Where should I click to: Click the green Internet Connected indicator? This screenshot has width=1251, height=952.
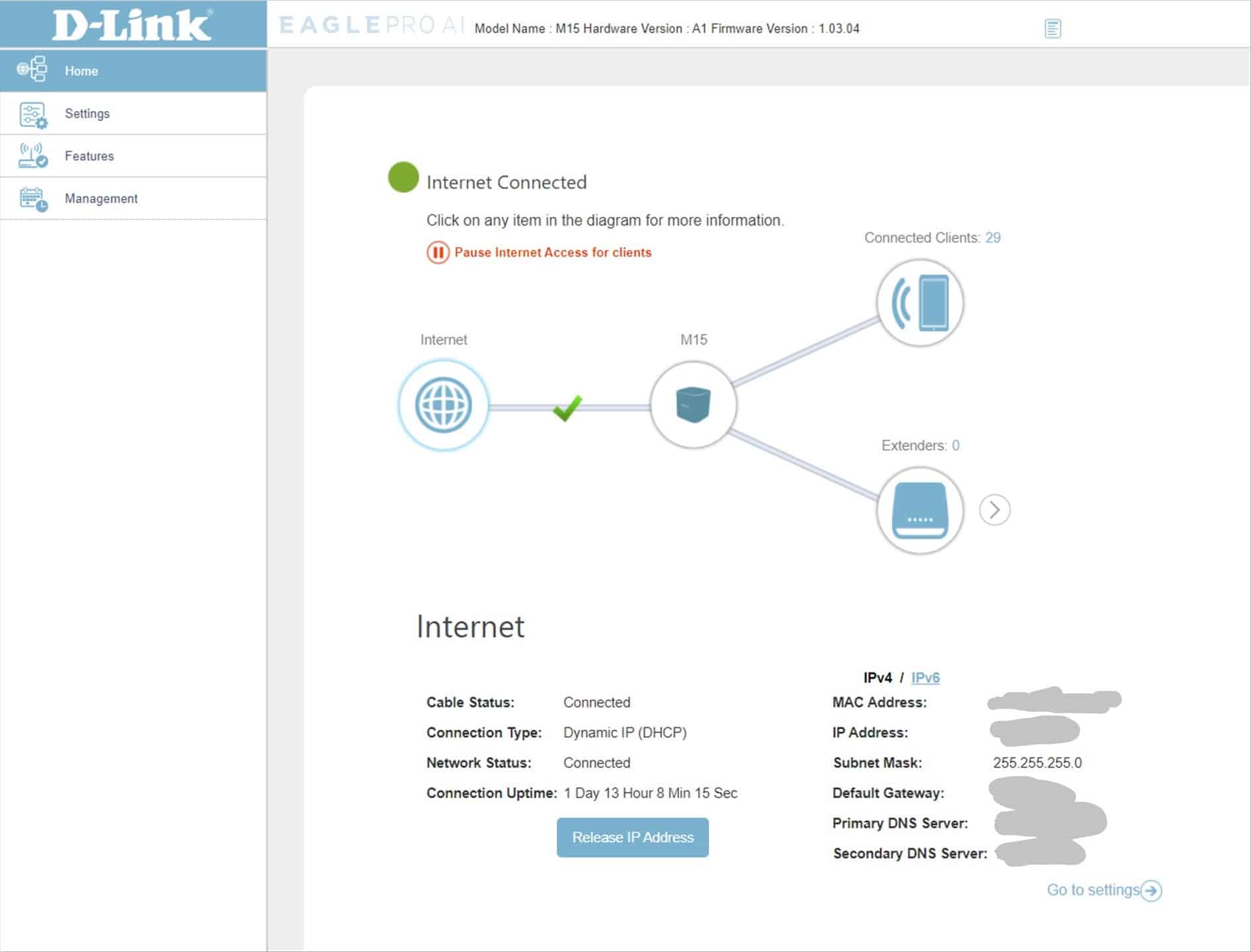(x=403, y=177)
